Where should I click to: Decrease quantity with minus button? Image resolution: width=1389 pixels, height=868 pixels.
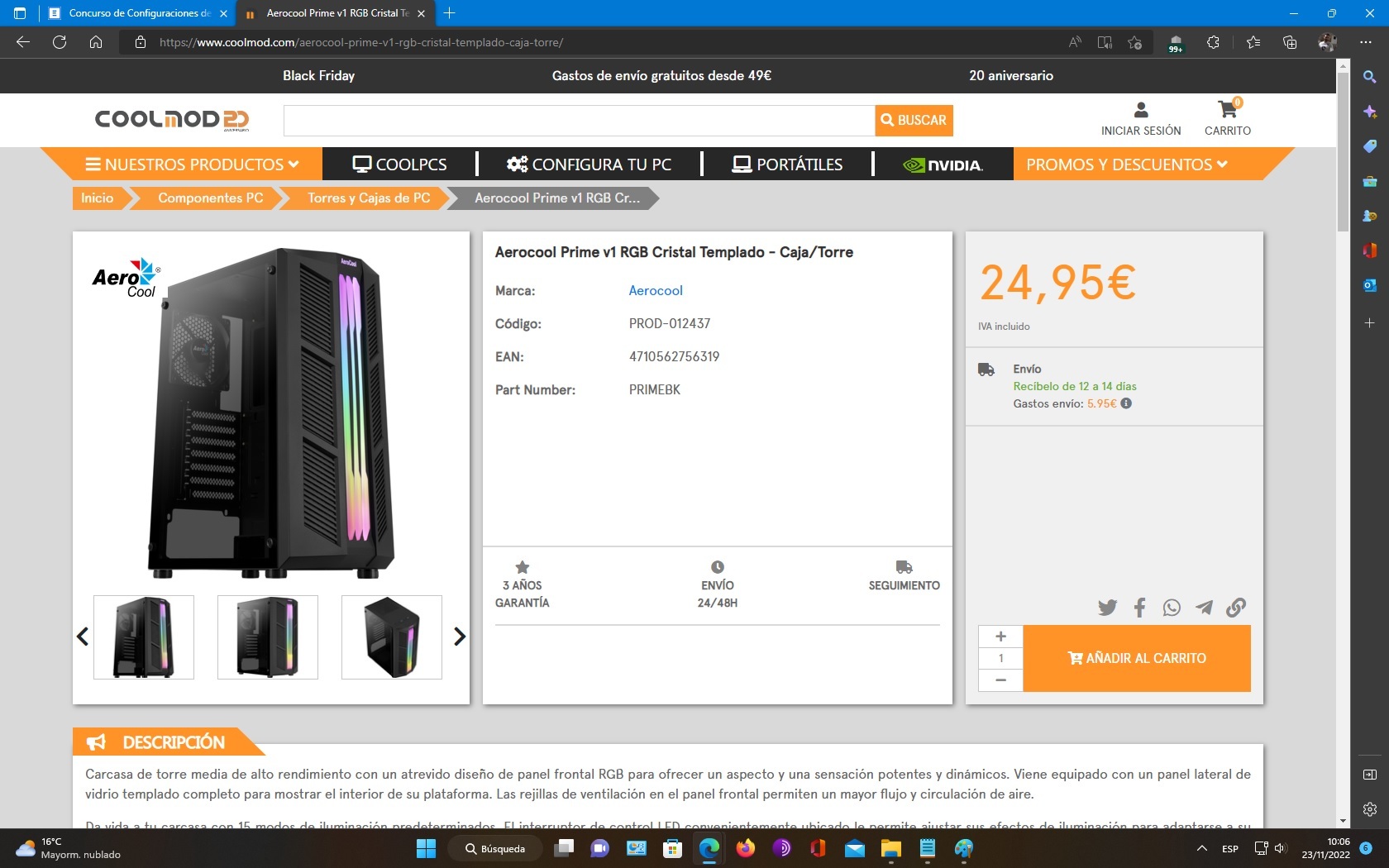pos(1000,680)
